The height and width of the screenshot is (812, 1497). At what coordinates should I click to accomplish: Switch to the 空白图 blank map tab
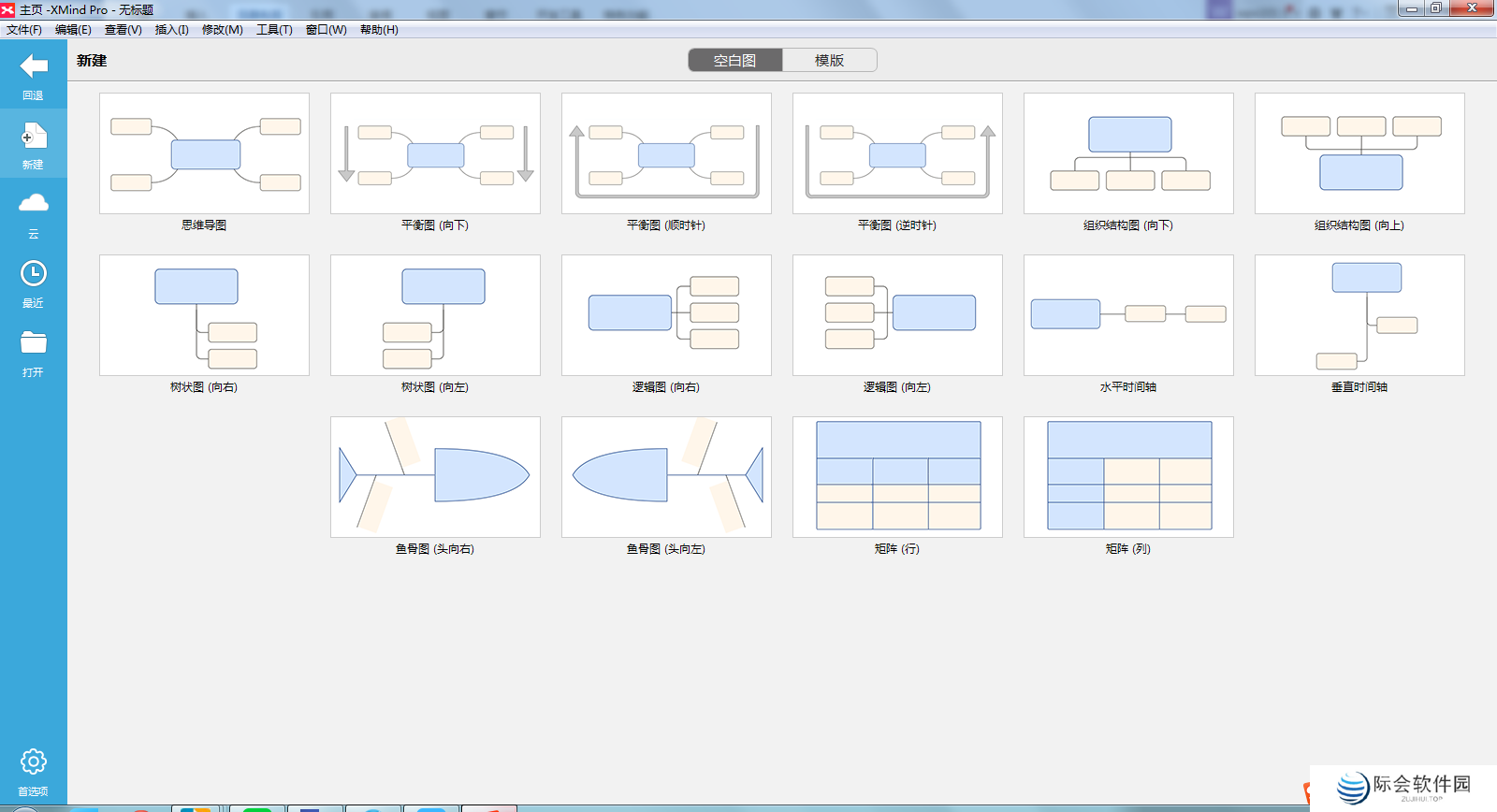pos(734,61)
